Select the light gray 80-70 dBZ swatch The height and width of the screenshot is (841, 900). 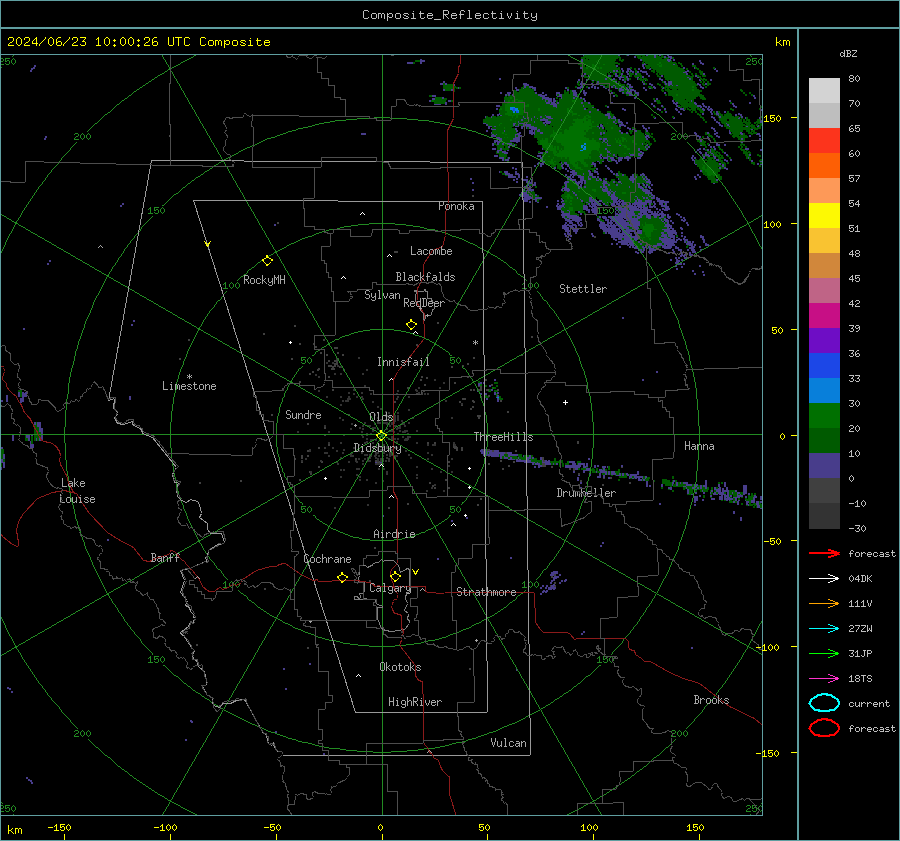pos(824,91)
